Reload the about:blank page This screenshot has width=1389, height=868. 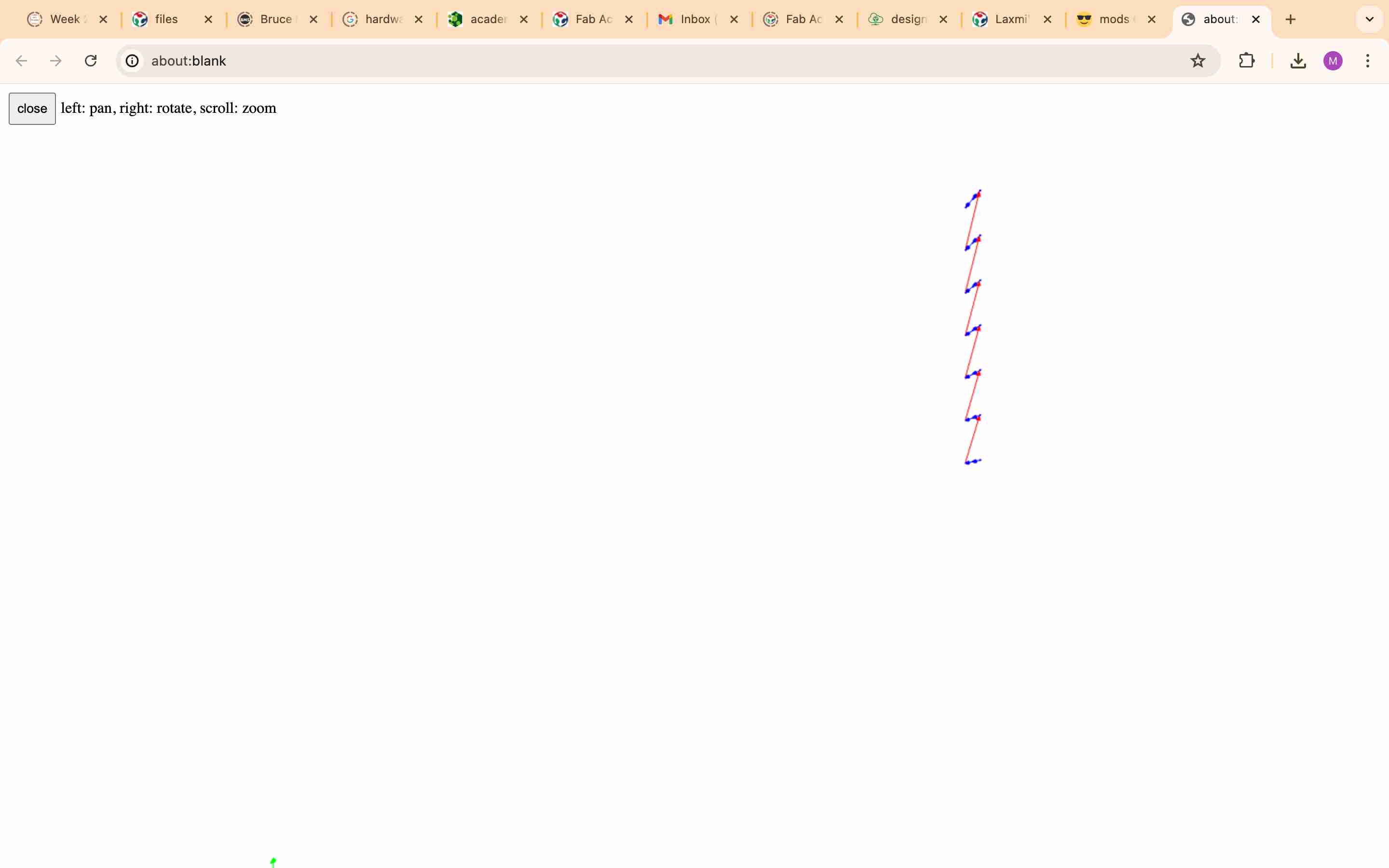click(x=91, y=61)
